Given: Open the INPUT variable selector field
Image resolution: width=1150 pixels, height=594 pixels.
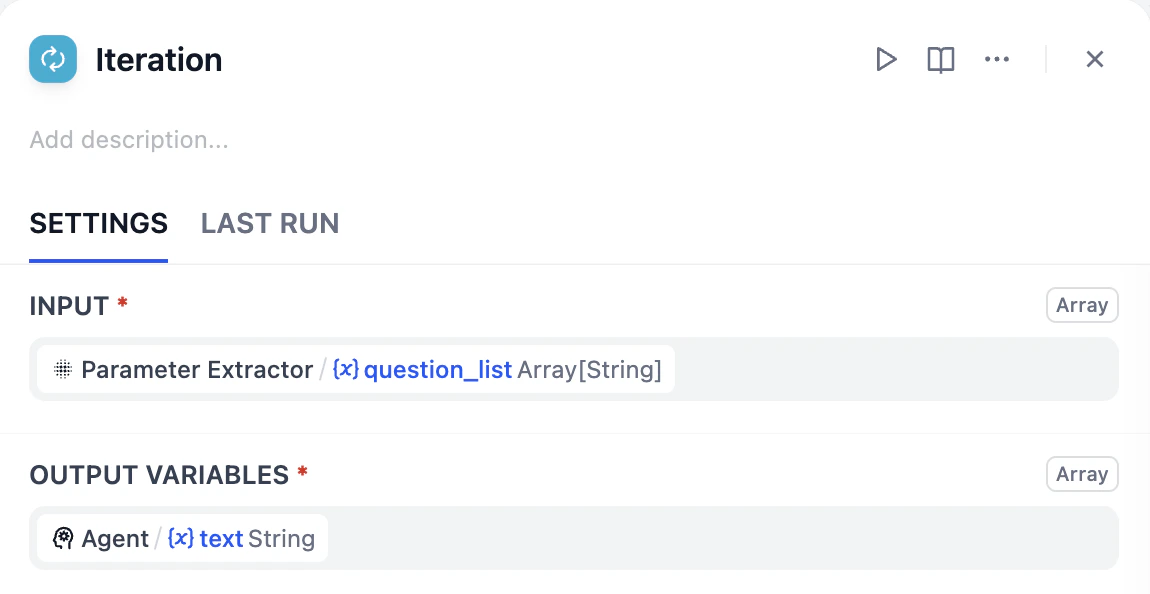Looking at the screenshot, I should point(575,369).
